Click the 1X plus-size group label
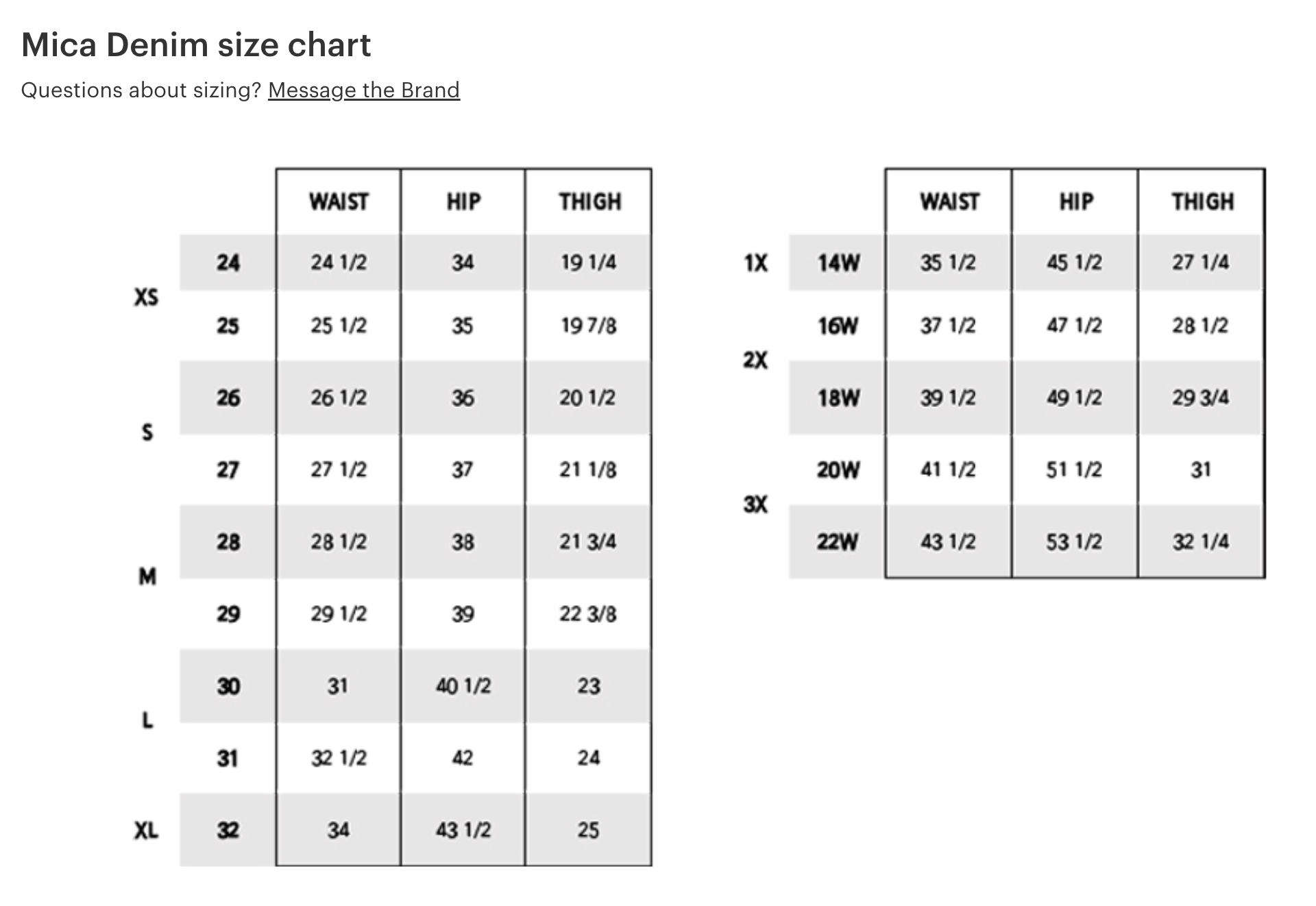This screenshot has height=906, width=1316. pyautogui.click(x=756, y=262)
